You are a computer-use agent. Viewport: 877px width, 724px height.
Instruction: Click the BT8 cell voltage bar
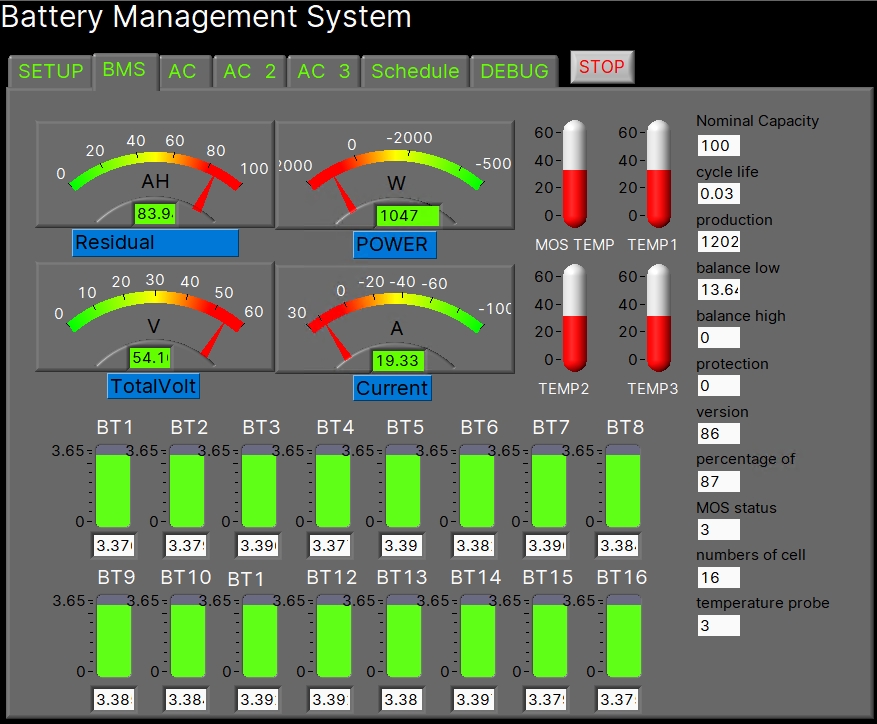click(623, 486)
